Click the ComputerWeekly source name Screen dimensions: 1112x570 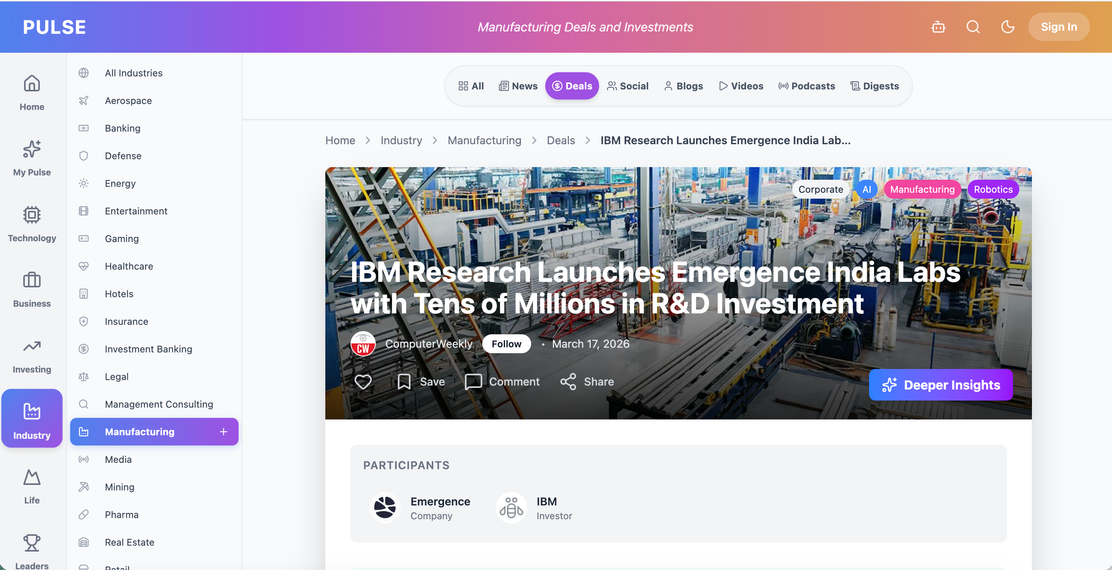pos(428,344)
